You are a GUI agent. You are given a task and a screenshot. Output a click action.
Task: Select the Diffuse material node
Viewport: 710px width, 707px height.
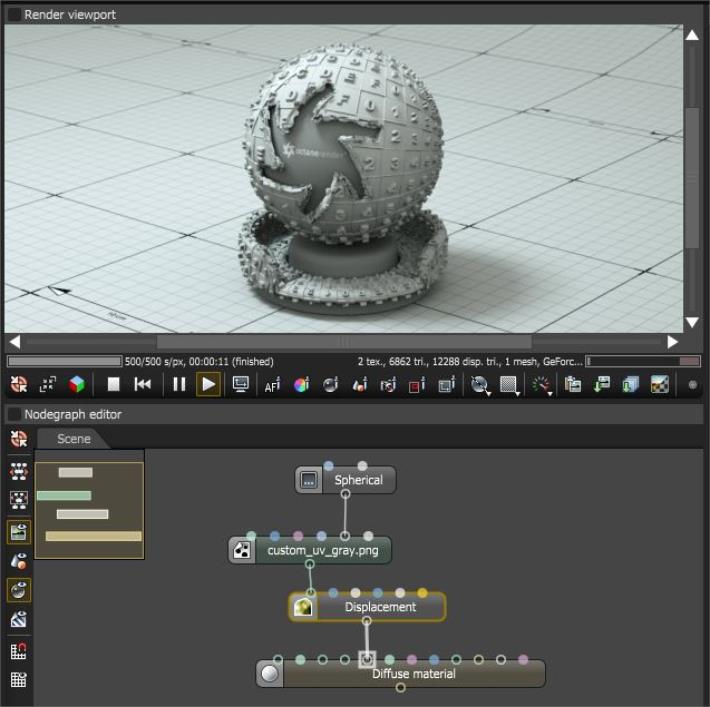401,674
